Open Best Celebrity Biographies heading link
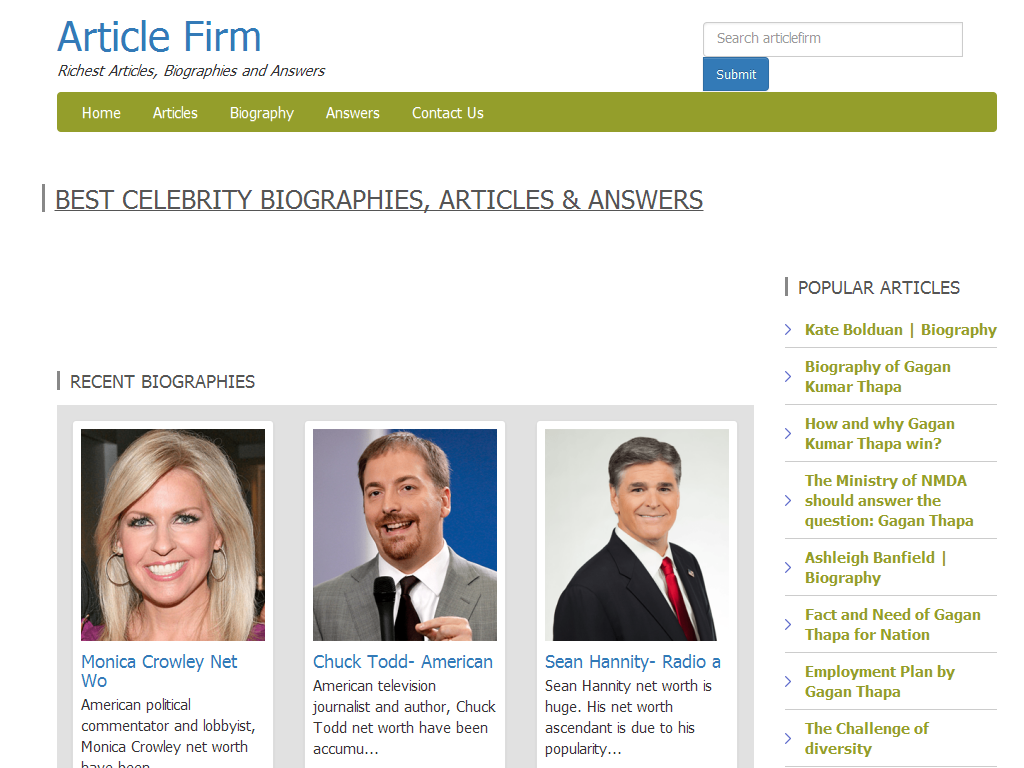This screenshot has height=768, width=1024. 379,200
